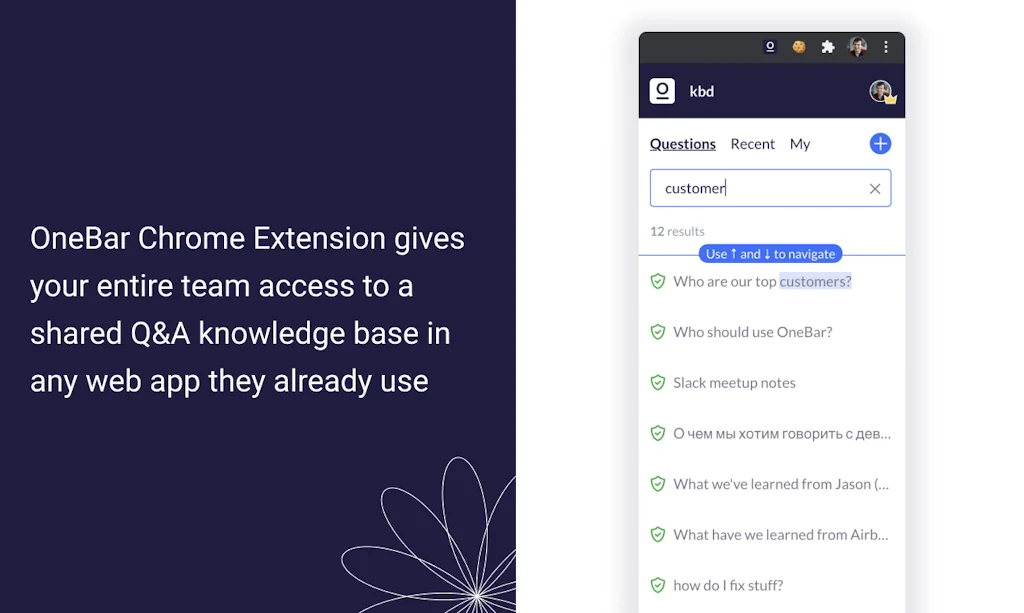Open What we've learned from Jason
This screenshot has height=613, width=1024.
point(781,484)
